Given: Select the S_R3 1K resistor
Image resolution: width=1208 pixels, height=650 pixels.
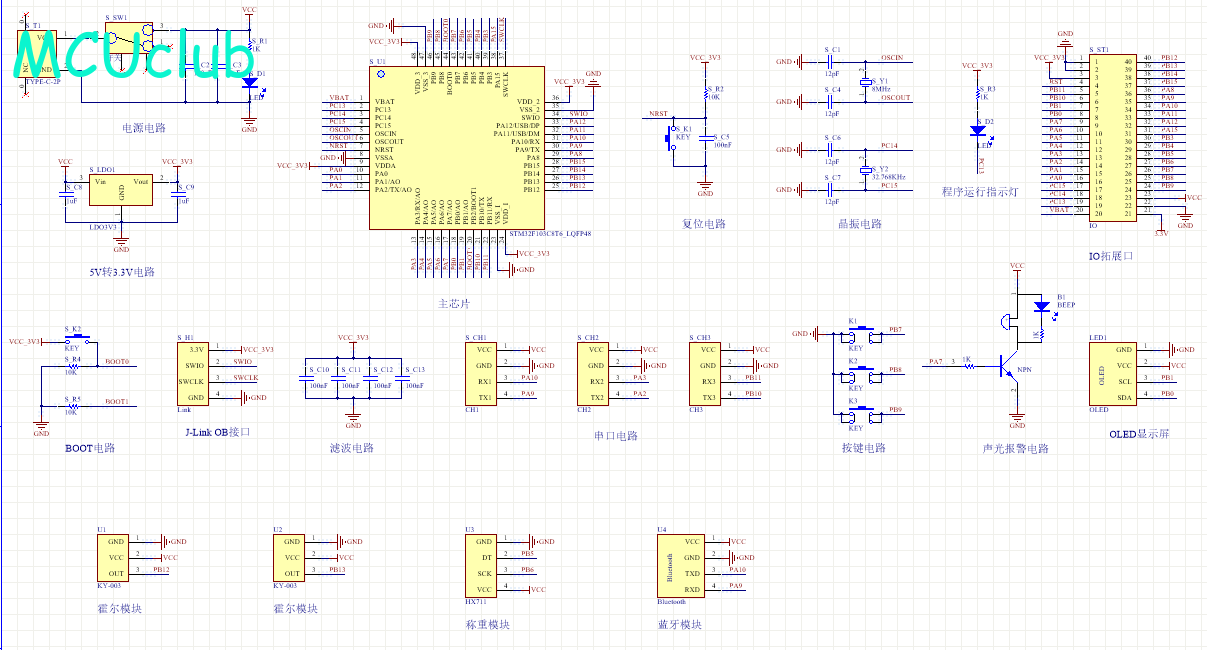Looking at the screenshot, I should (x=977, y=92).
